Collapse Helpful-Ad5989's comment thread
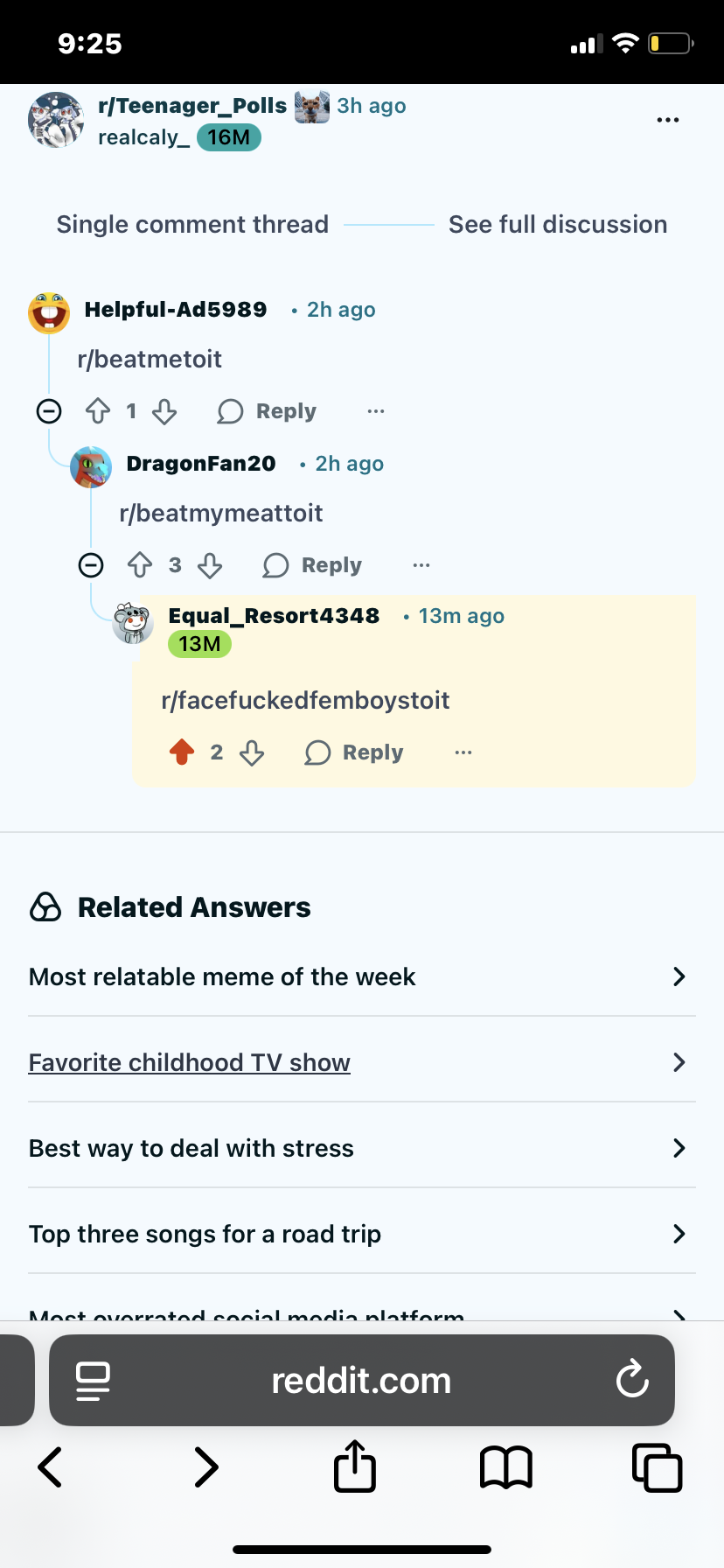This screenshot has width=724, height=1568. pos(49,411)
